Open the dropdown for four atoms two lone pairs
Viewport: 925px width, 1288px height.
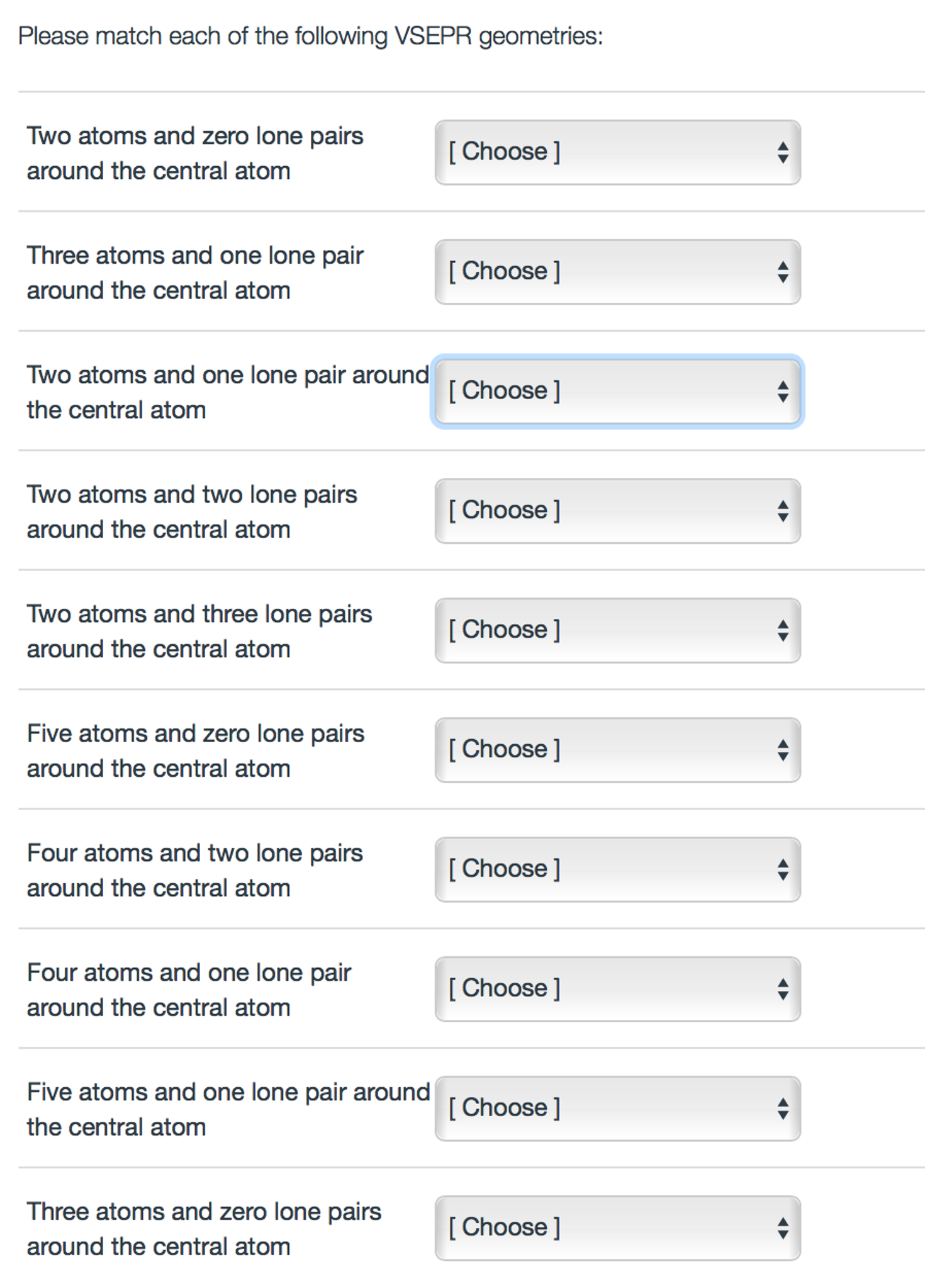pyautogui.click(x=617, y=868)
